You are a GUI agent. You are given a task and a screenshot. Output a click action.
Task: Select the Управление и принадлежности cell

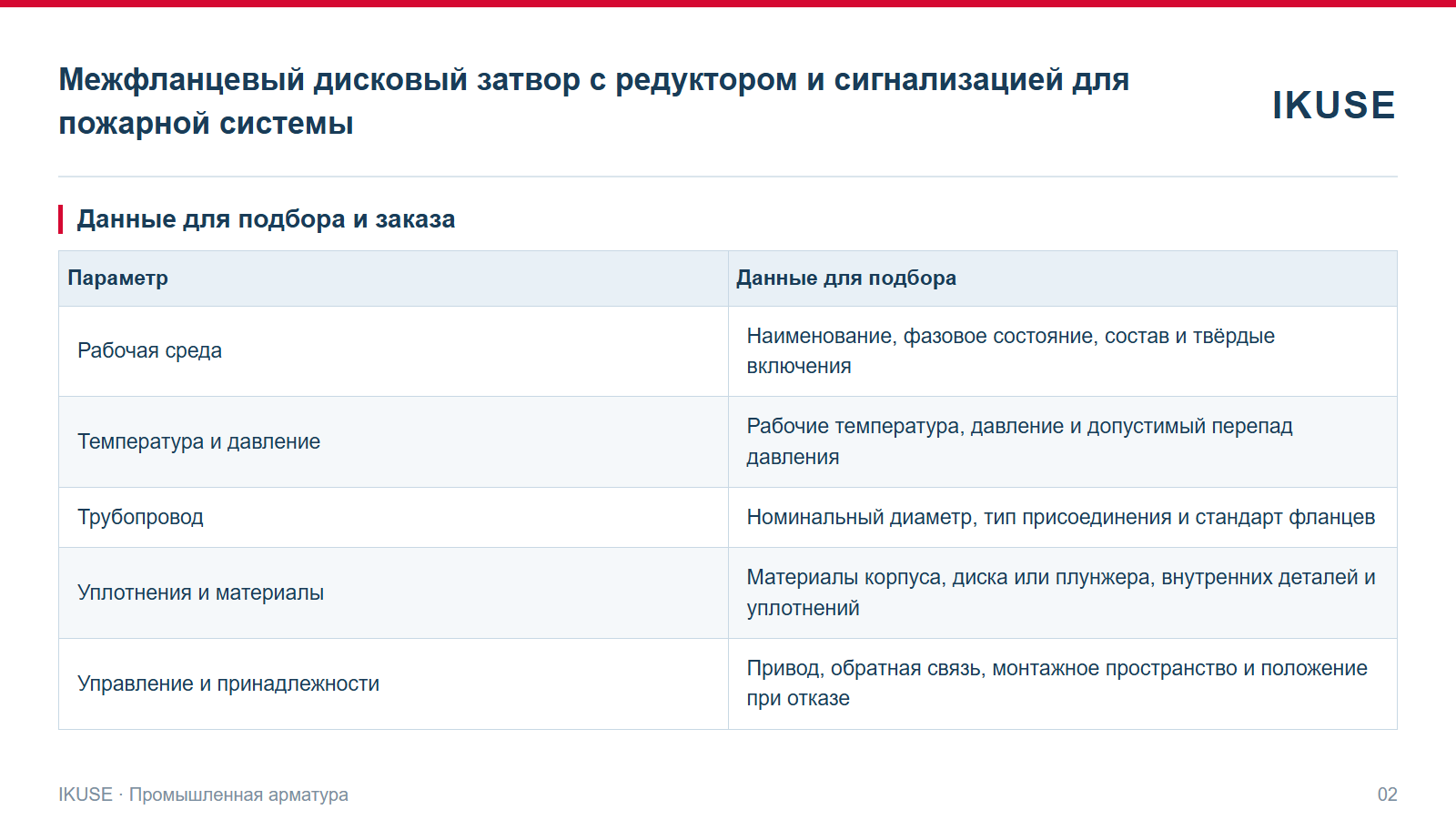[393, 684]
